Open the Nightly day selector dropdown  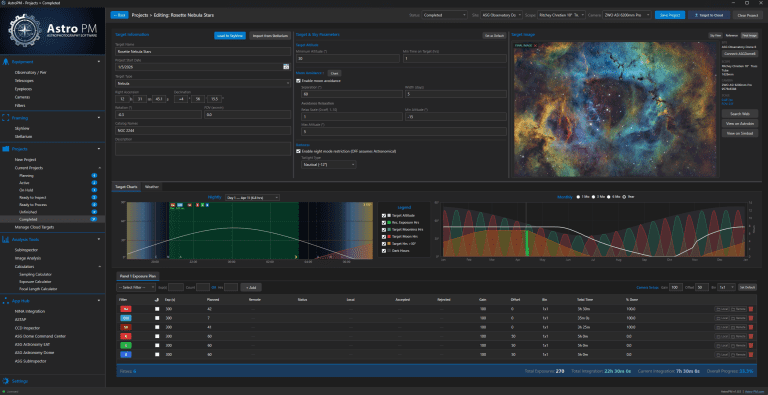click(x=252, y=198)
